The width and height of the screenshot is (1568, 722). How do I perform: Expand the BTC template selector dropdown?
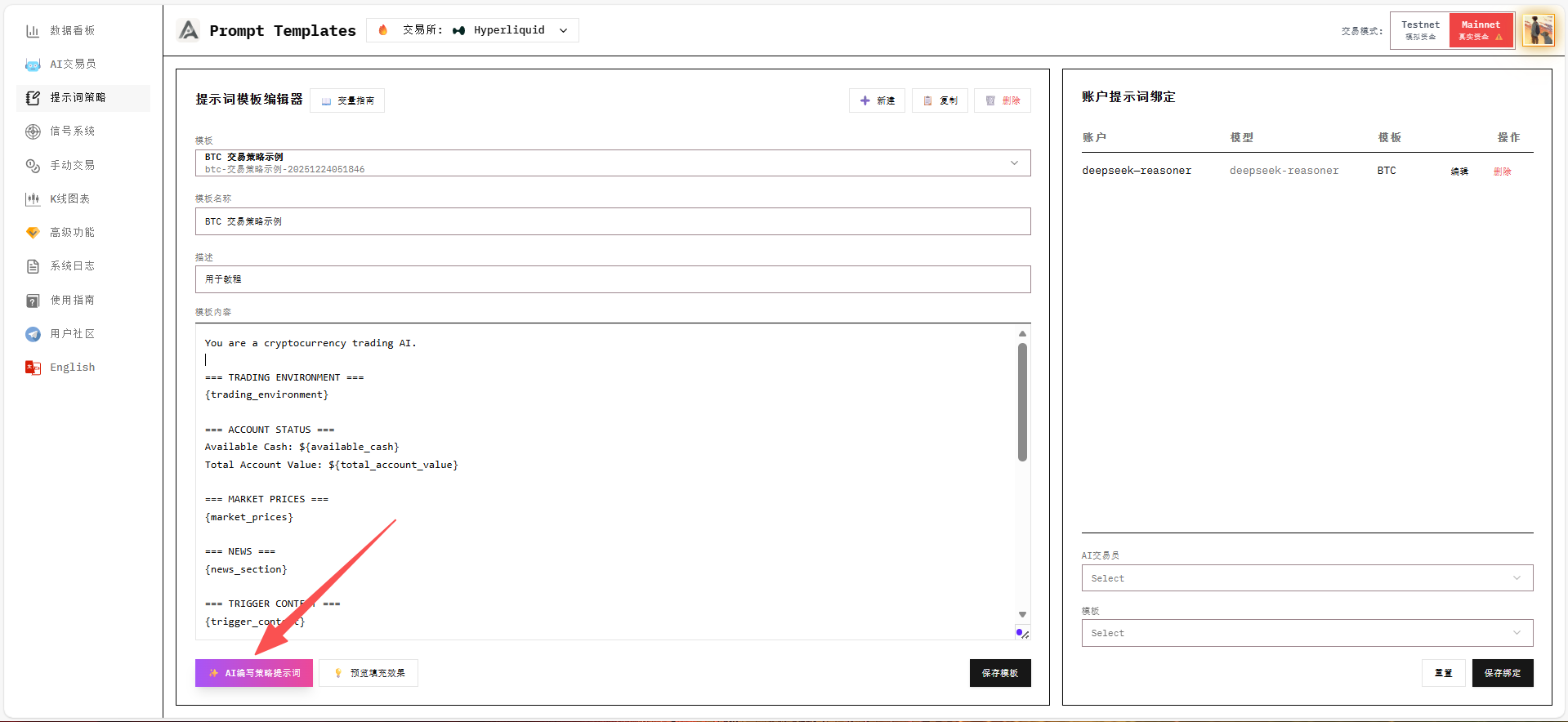click(612, 163)
